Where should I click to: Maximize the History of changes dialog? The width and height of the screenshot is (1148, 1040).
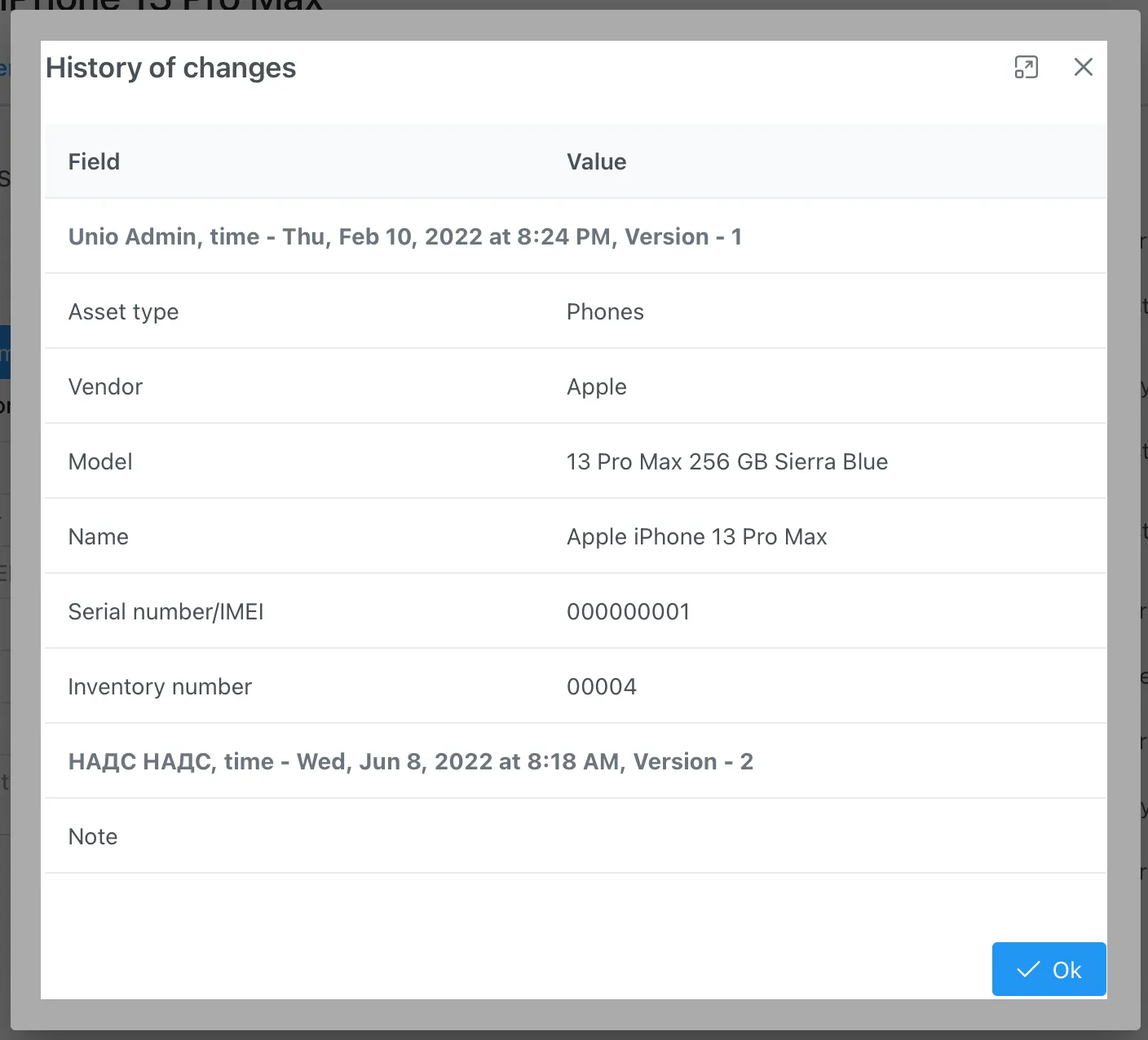[1026, 67]
